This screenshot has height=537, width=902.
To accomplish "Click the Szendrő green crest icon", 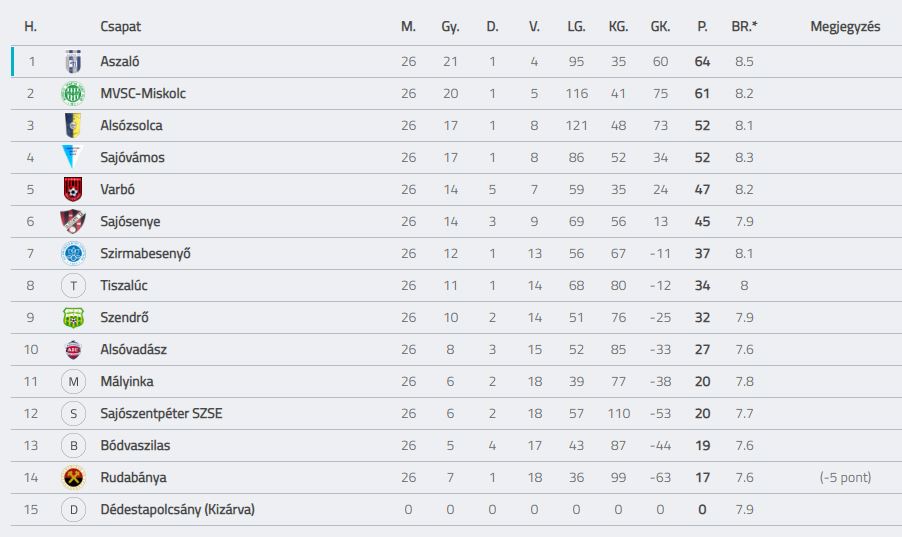I will tap(73, 317).
